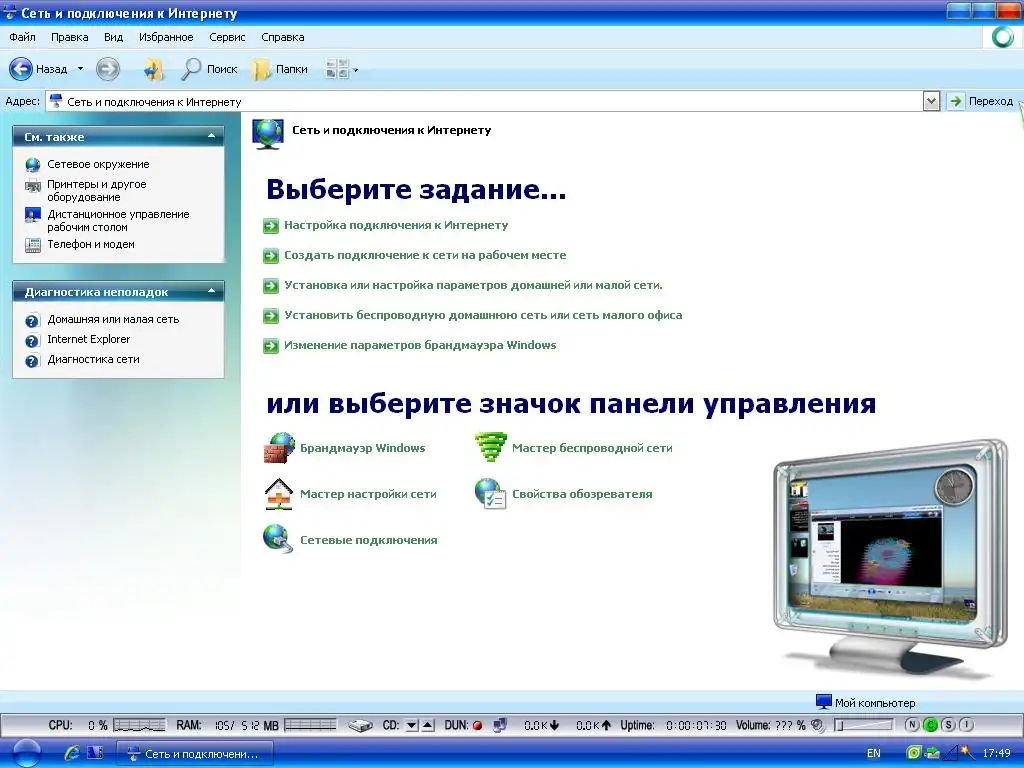
Task: Click the up-one-level folder icon
Action: click(153, 69)
